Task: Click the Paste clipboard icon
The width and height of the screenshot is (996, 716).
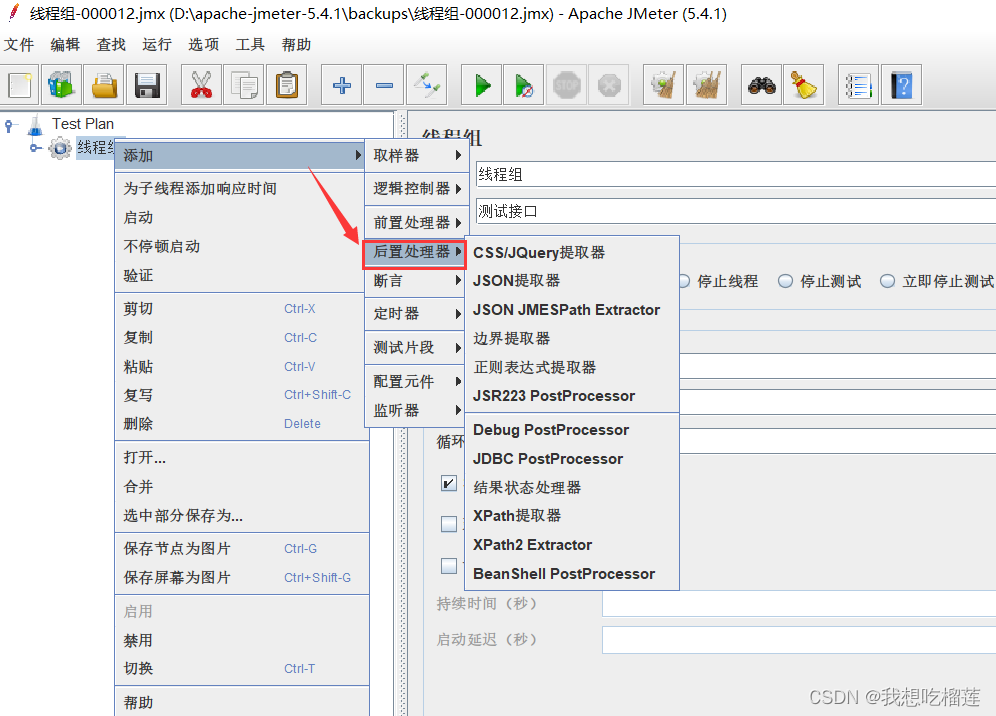Action: (286, 84)
